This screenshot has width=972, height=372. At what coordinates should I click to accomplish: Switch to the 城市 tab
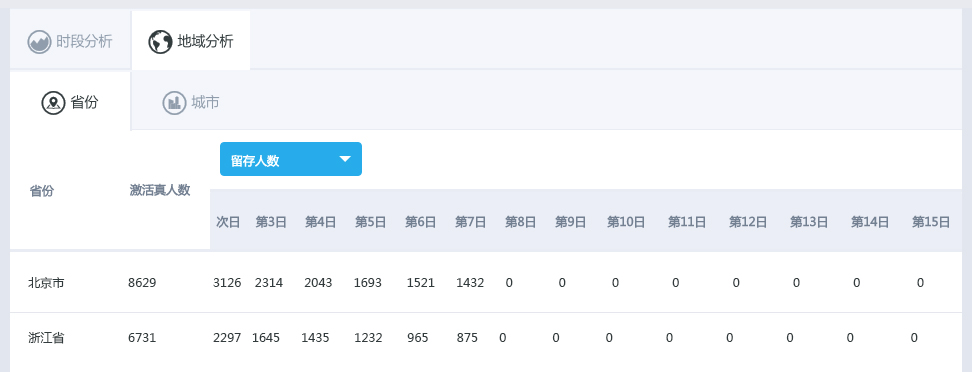coord(191,102)
